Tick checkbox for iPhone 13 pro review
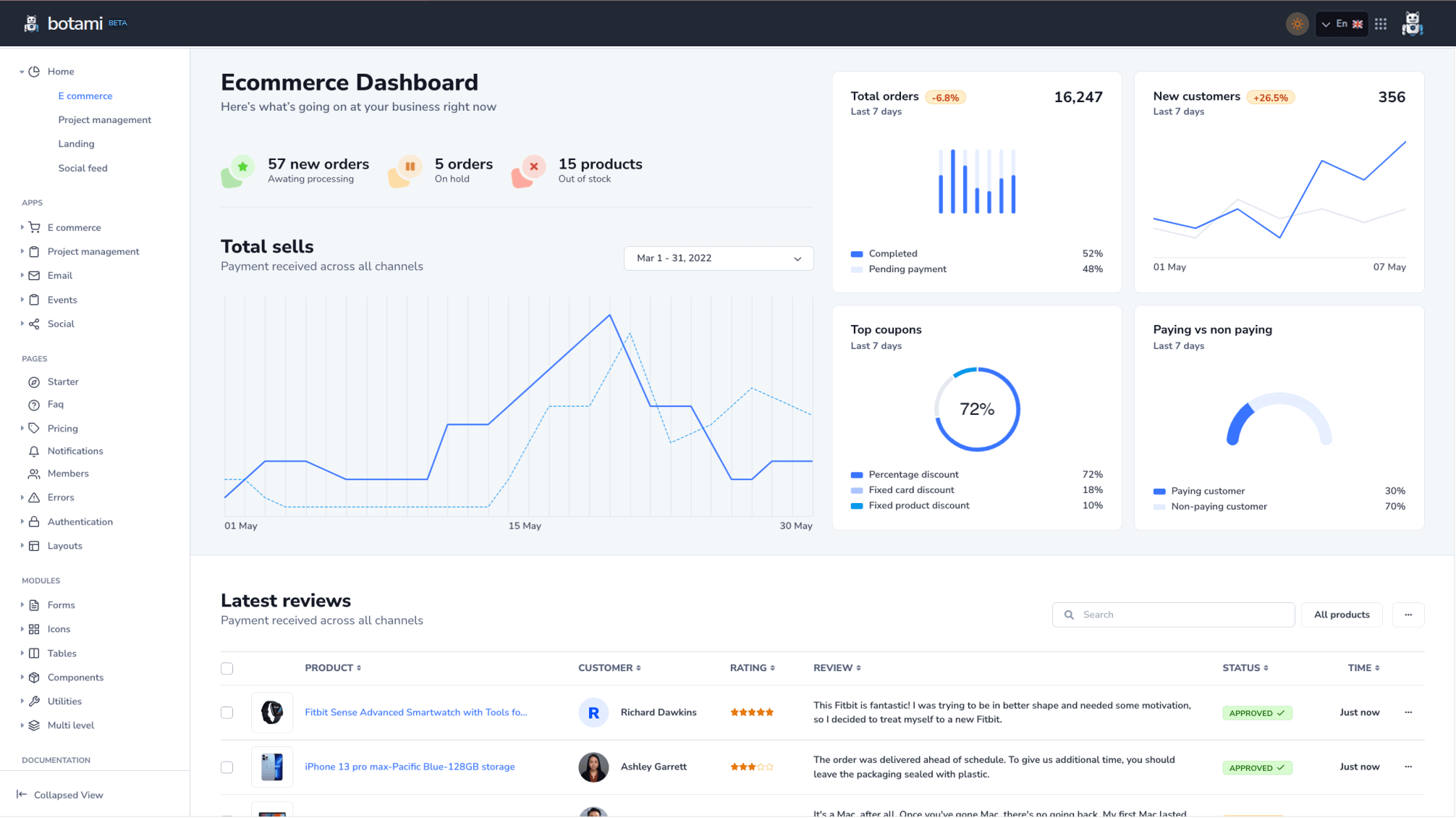Viewport: 1456px width, 818px height. coord(227,767)
